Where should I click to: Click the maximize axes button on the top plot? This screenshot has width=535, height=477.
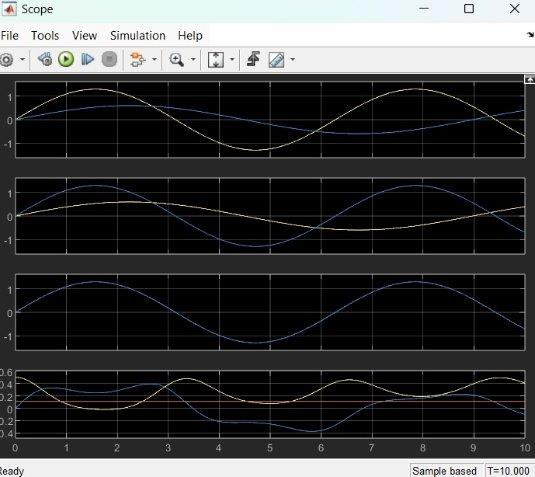[x=529, y=80]
